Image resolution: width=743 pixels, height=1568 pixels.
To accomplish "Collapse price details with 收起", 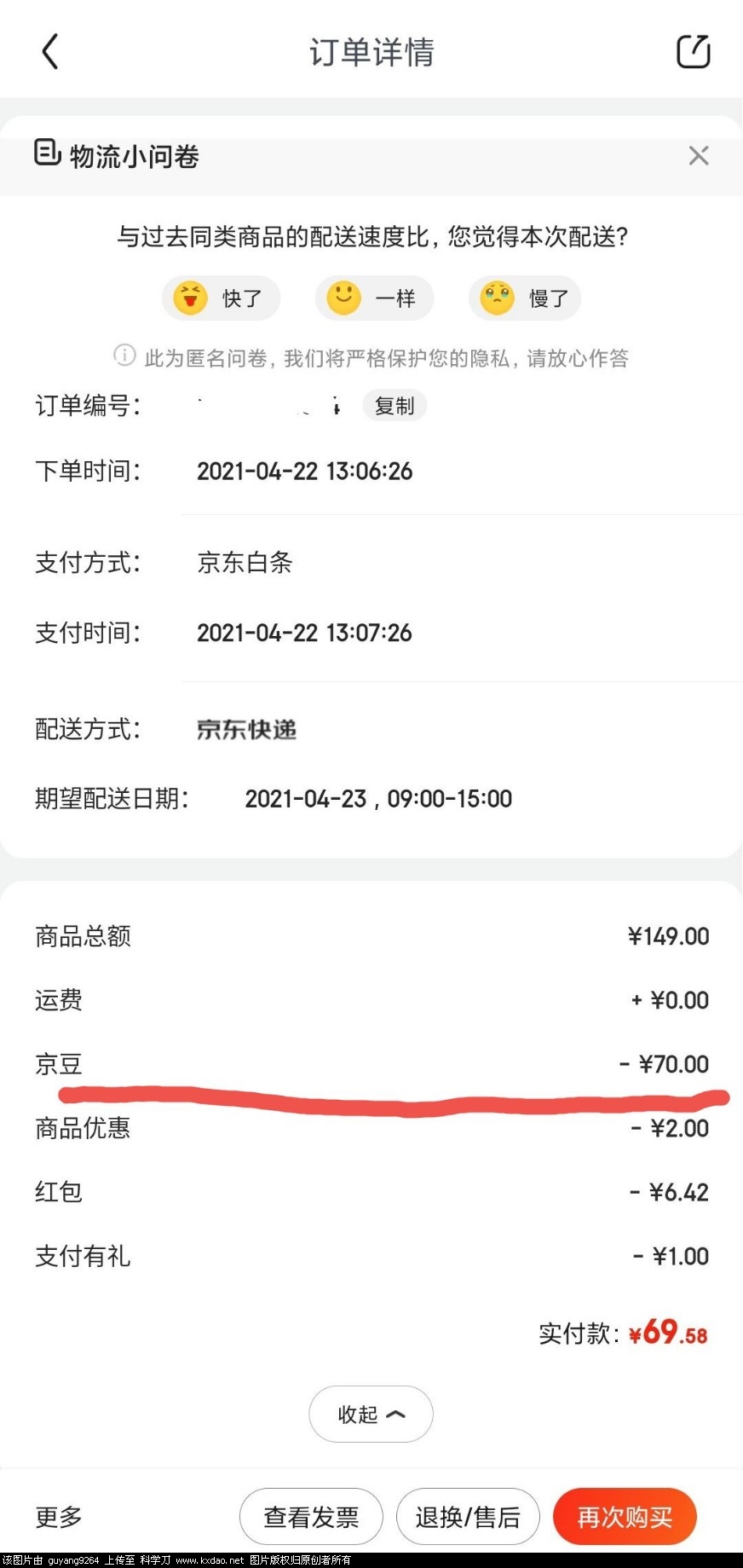I will [371, 1414].
